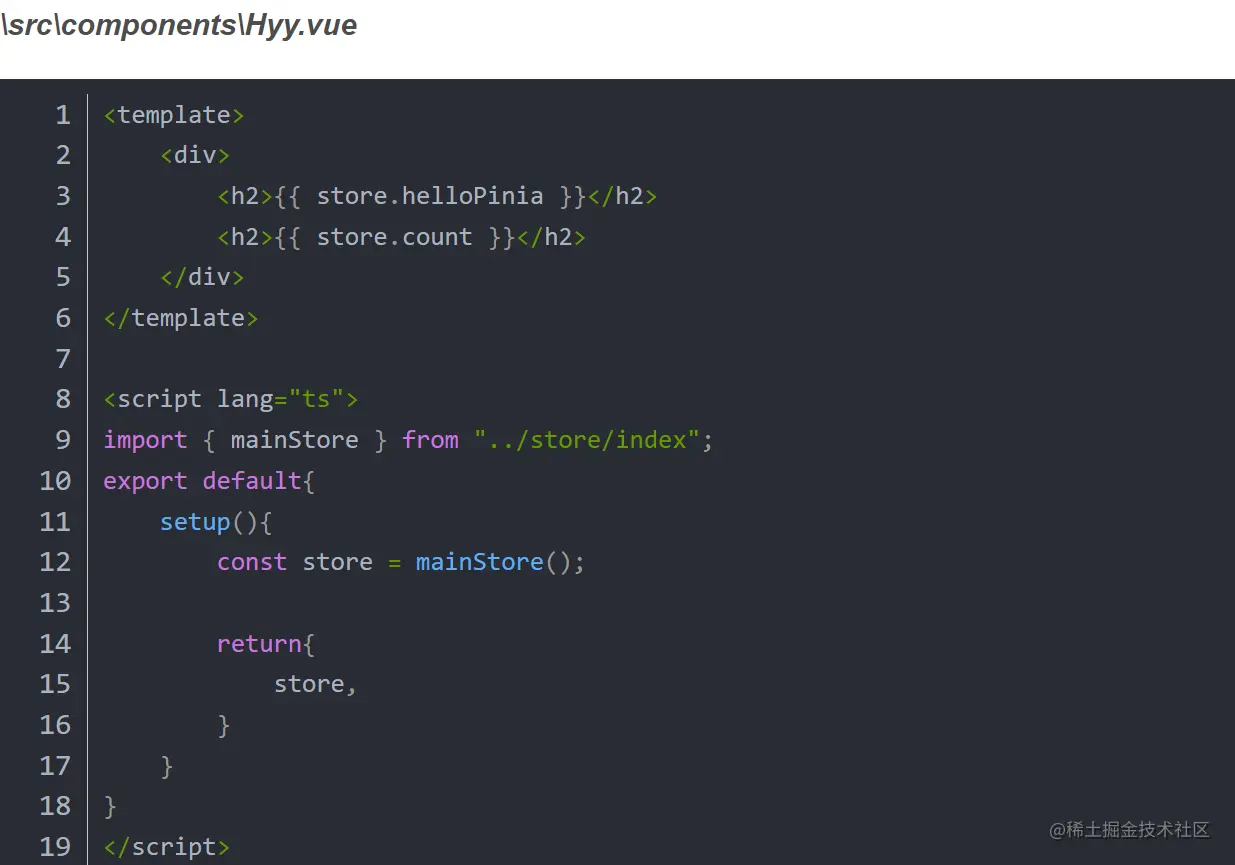Click store.count in the h2 on line 4
The image size is (1235, 865).
pyautogui.click(x=394, y=237)
